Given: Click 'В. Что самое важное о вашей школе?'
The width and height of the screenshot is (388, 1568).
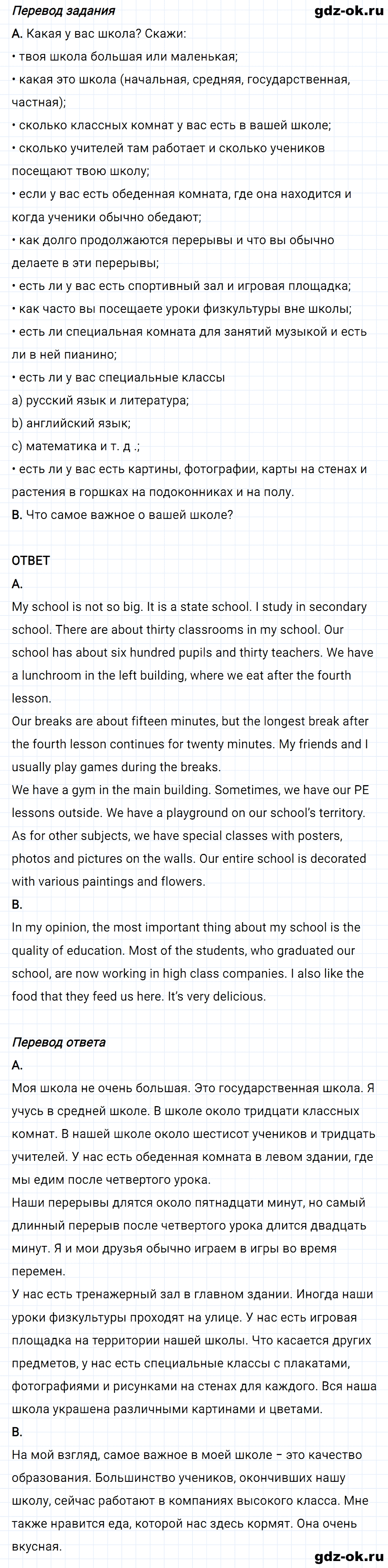Looking at the screenshot, I should [x=122, y=515].
